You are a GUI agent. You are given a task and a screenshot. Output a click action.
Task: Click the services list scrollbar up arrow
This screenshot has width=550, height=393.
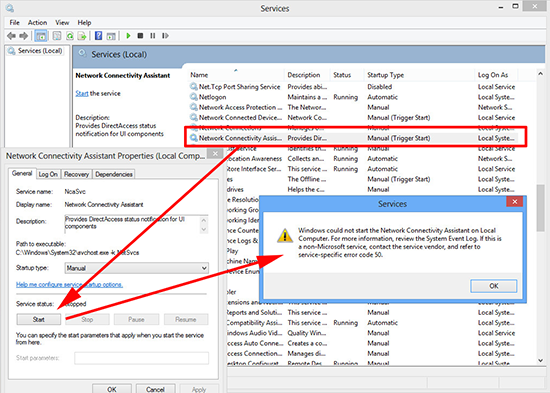[541, 73]
